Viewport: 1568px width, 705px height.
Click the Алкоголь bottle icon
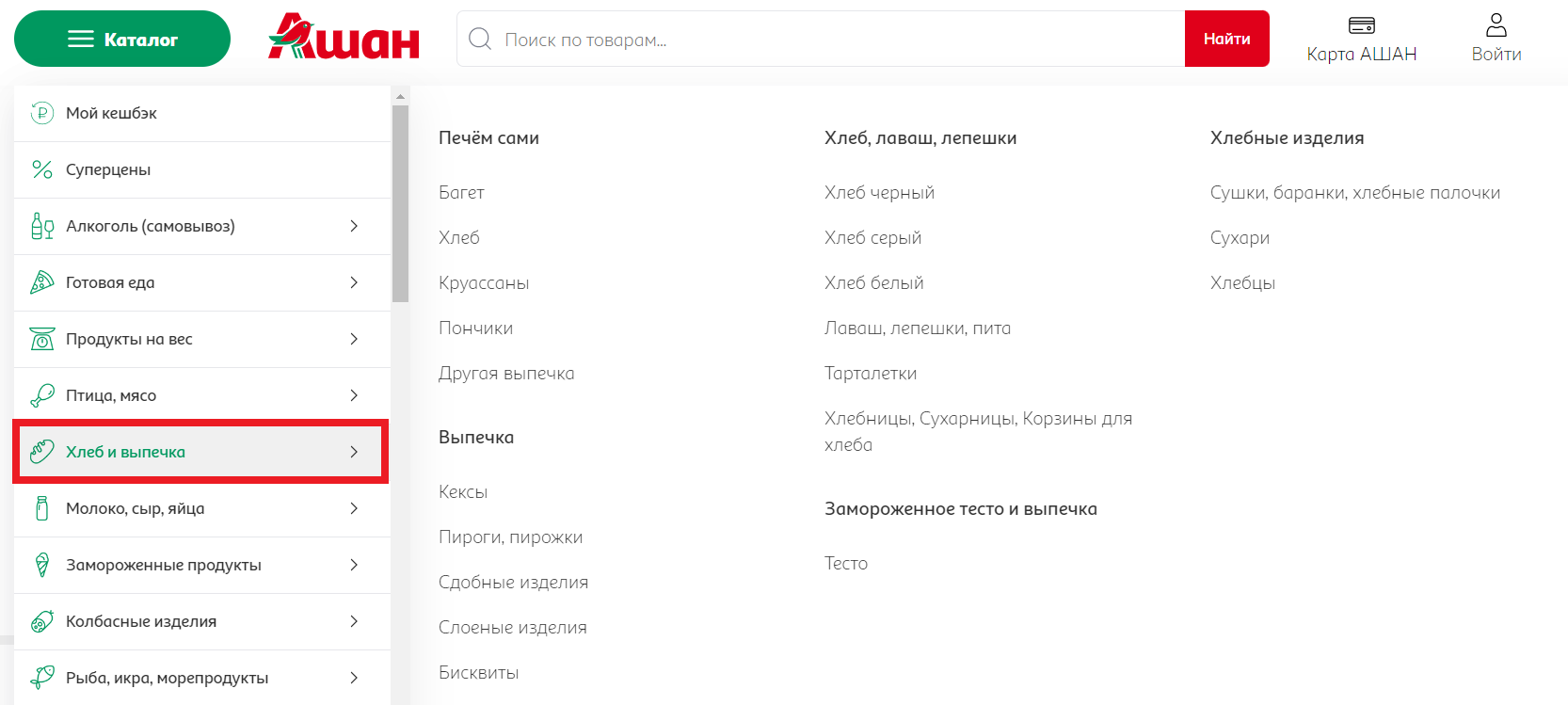(x=42, y=226)
